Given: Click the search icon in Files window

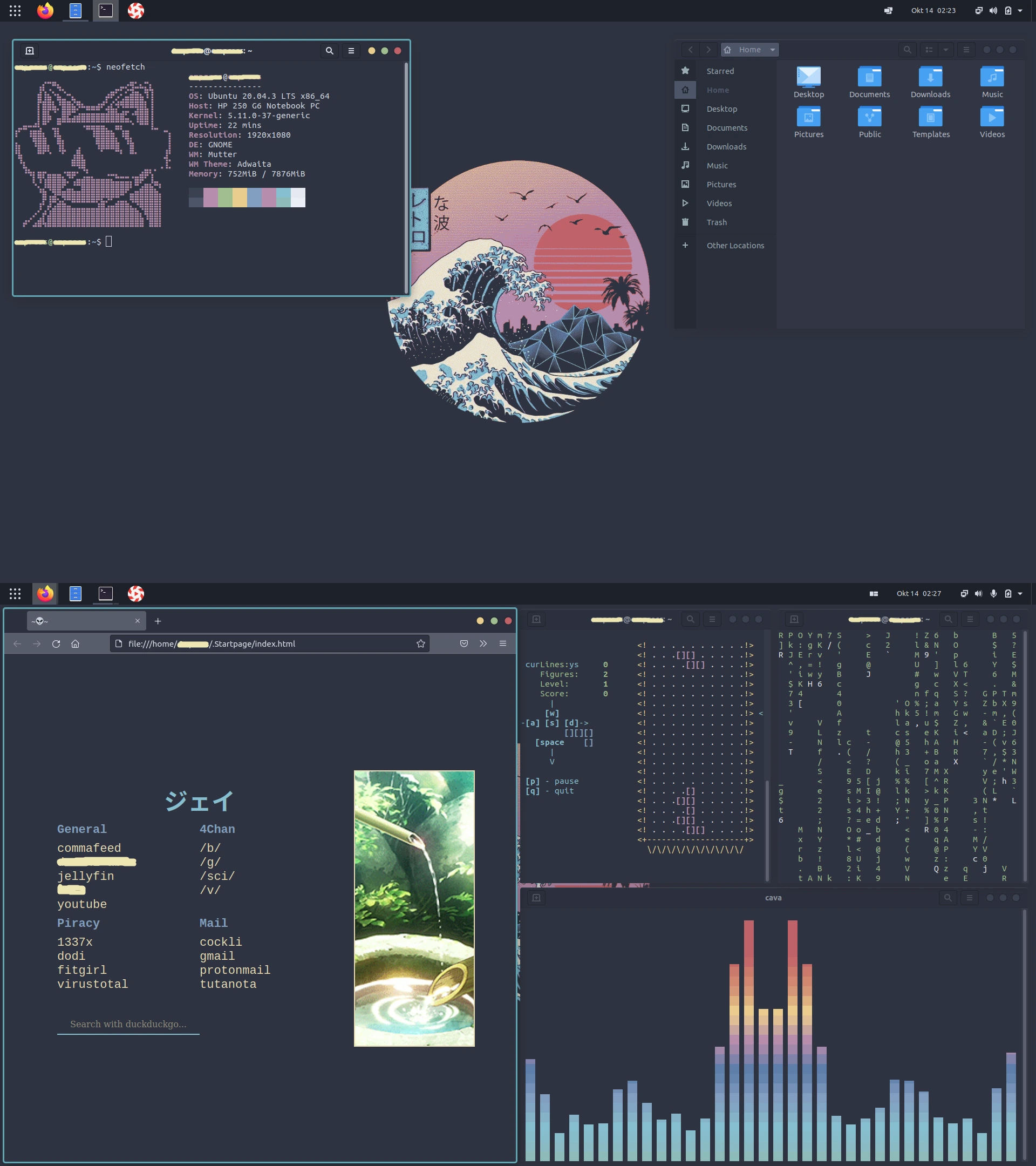Looking at the screenshot, I should click(907, 50).
